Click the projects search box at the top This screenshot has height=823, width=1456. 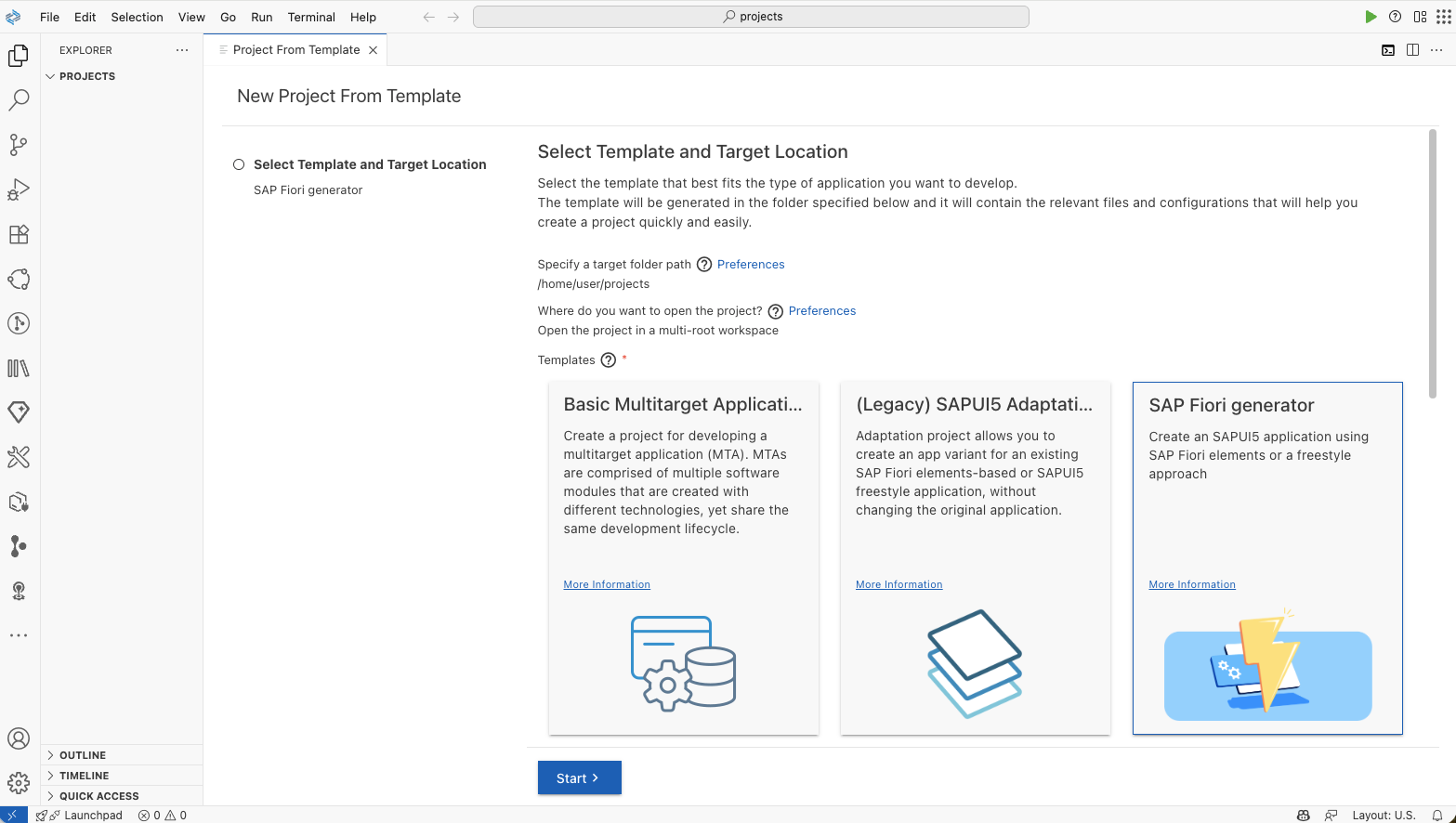pyautogui.click(x=751, y=16)
